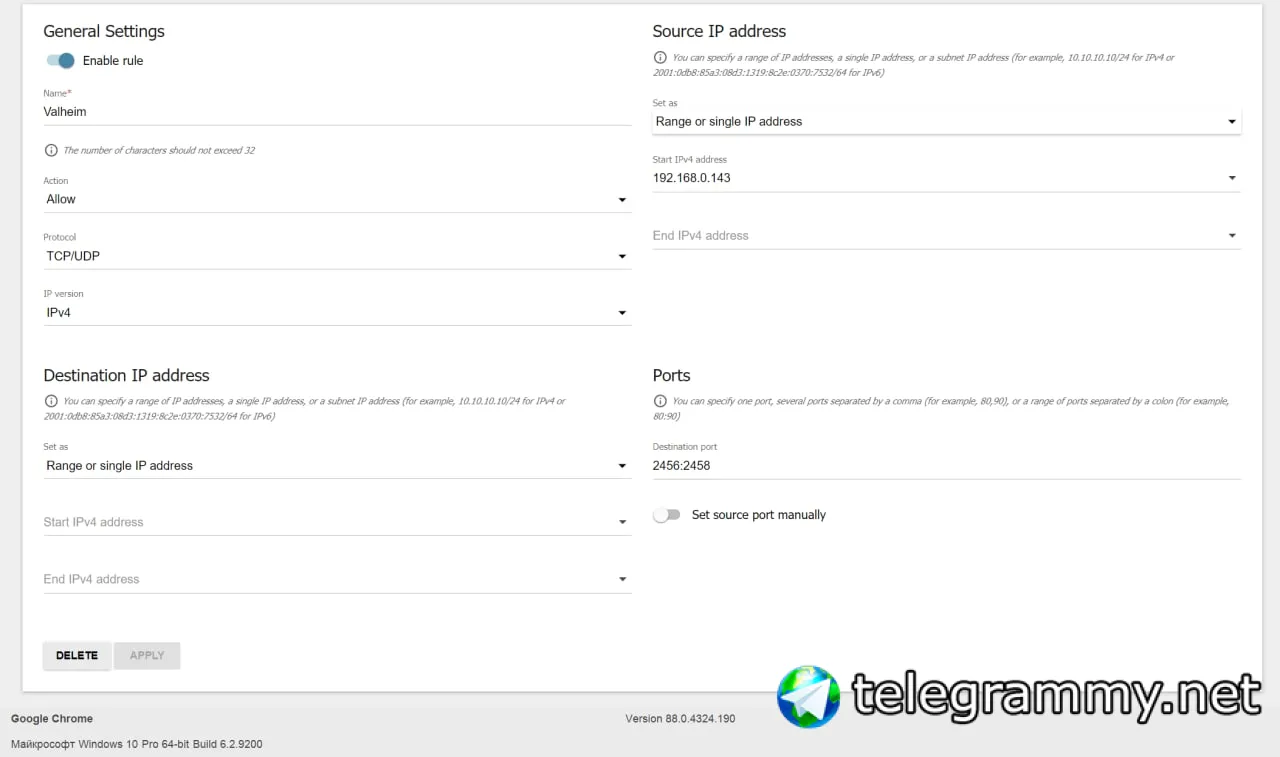The image size is (1280, 757).
Task: Expand the Destination Start IPv4 address dropdown
Action: (x=337, y=522)
